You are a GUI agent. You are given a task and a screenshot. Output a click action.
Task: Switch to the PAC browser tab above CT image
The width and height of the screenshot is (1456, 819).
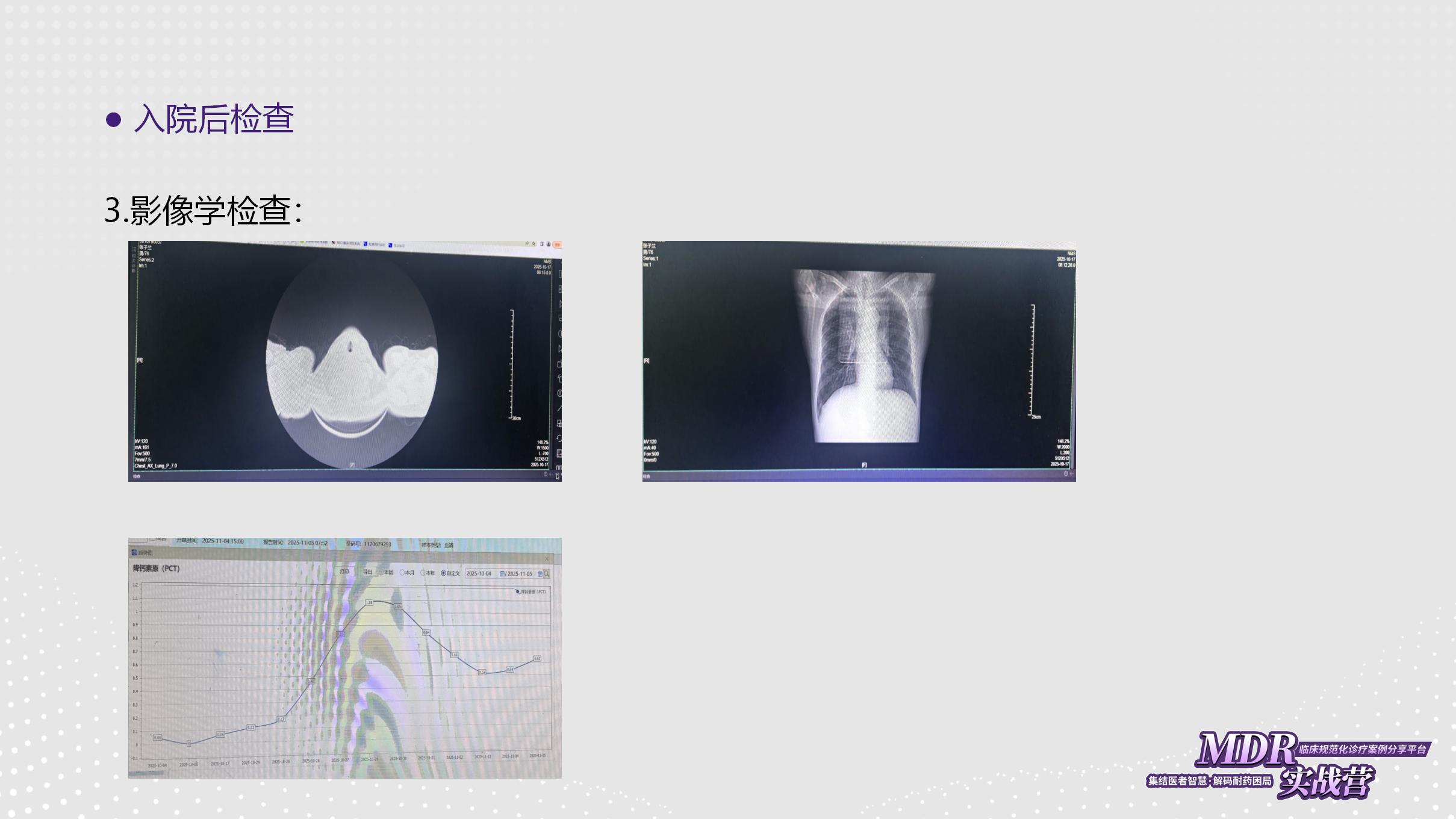346,243
